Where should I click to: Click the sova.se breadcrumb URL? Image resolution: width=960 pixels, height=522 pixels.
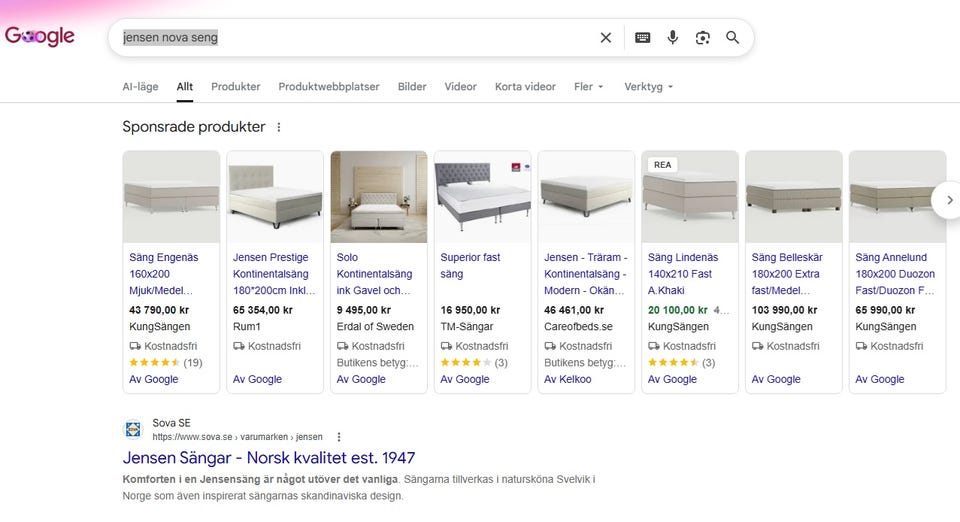click(x=238, y=437)
